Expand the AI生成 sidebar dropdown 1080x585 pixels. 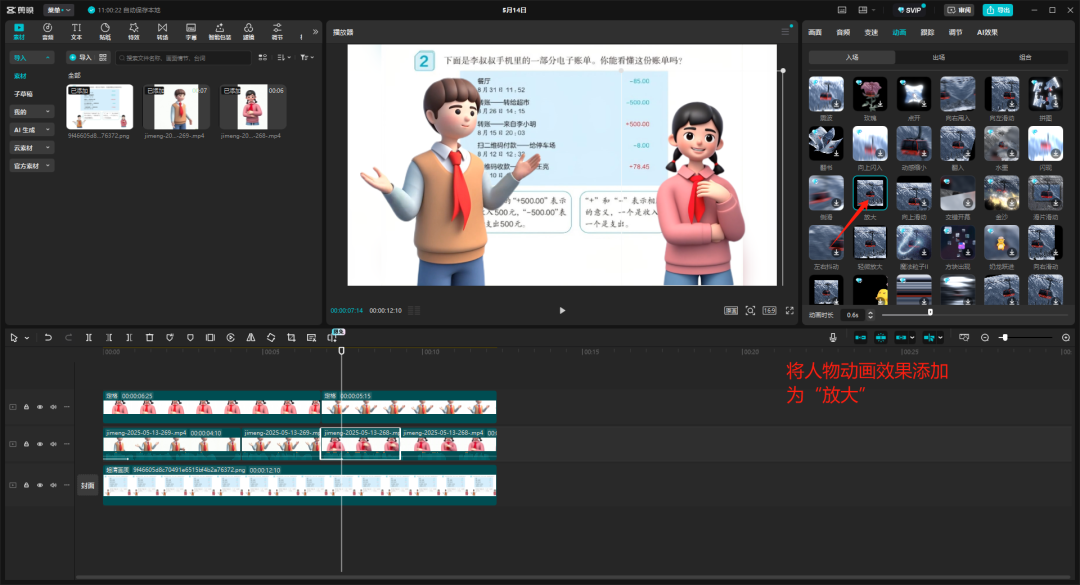(x=31, y=130)
